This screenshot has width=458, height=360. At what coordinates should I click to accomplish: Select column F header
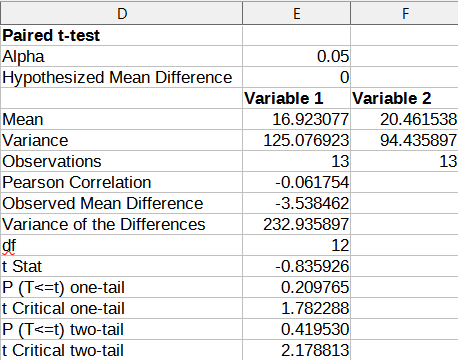coord(404,13)
